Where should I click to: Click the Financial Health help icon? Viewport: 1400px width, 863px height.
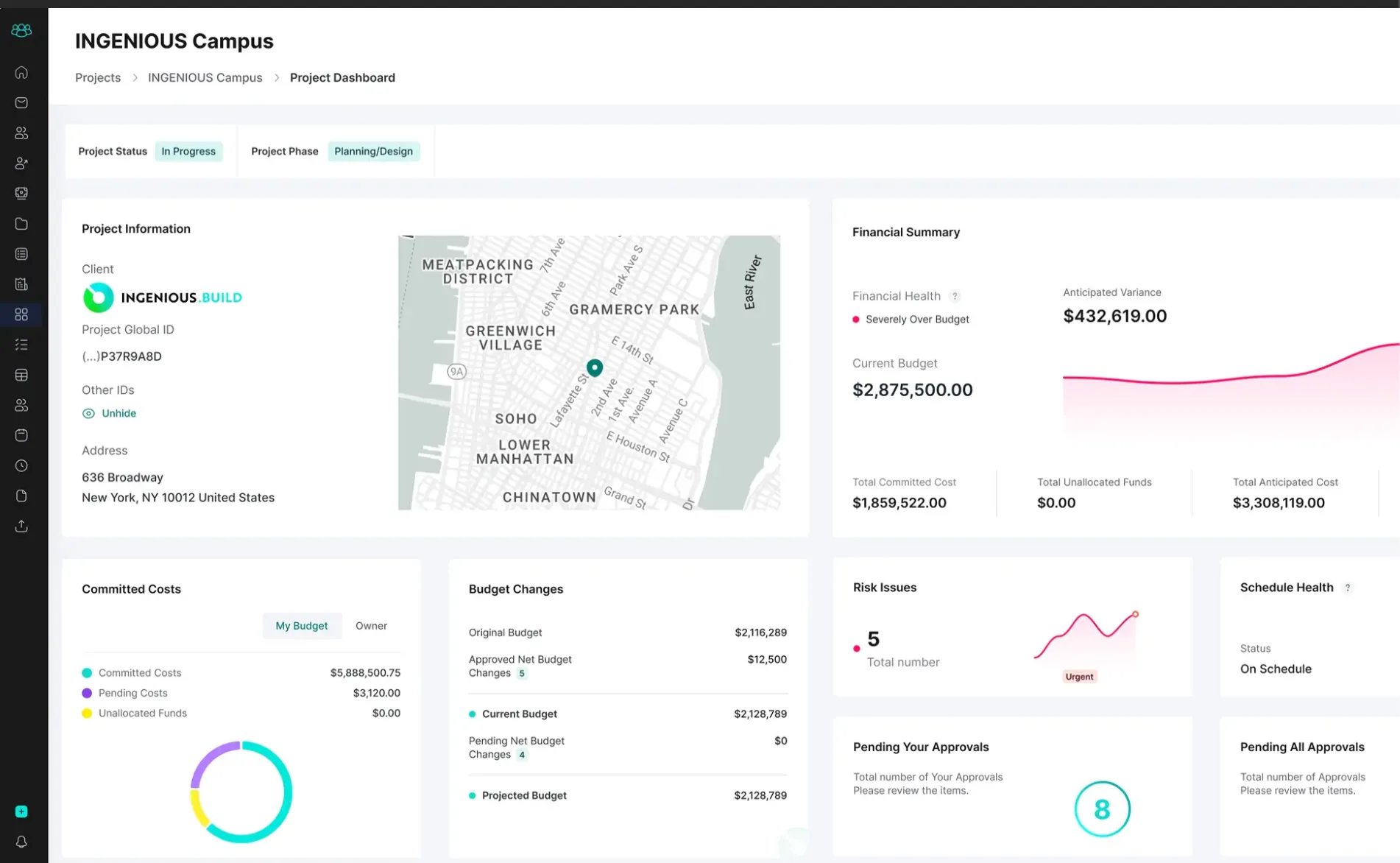click(x=955, y=296)
